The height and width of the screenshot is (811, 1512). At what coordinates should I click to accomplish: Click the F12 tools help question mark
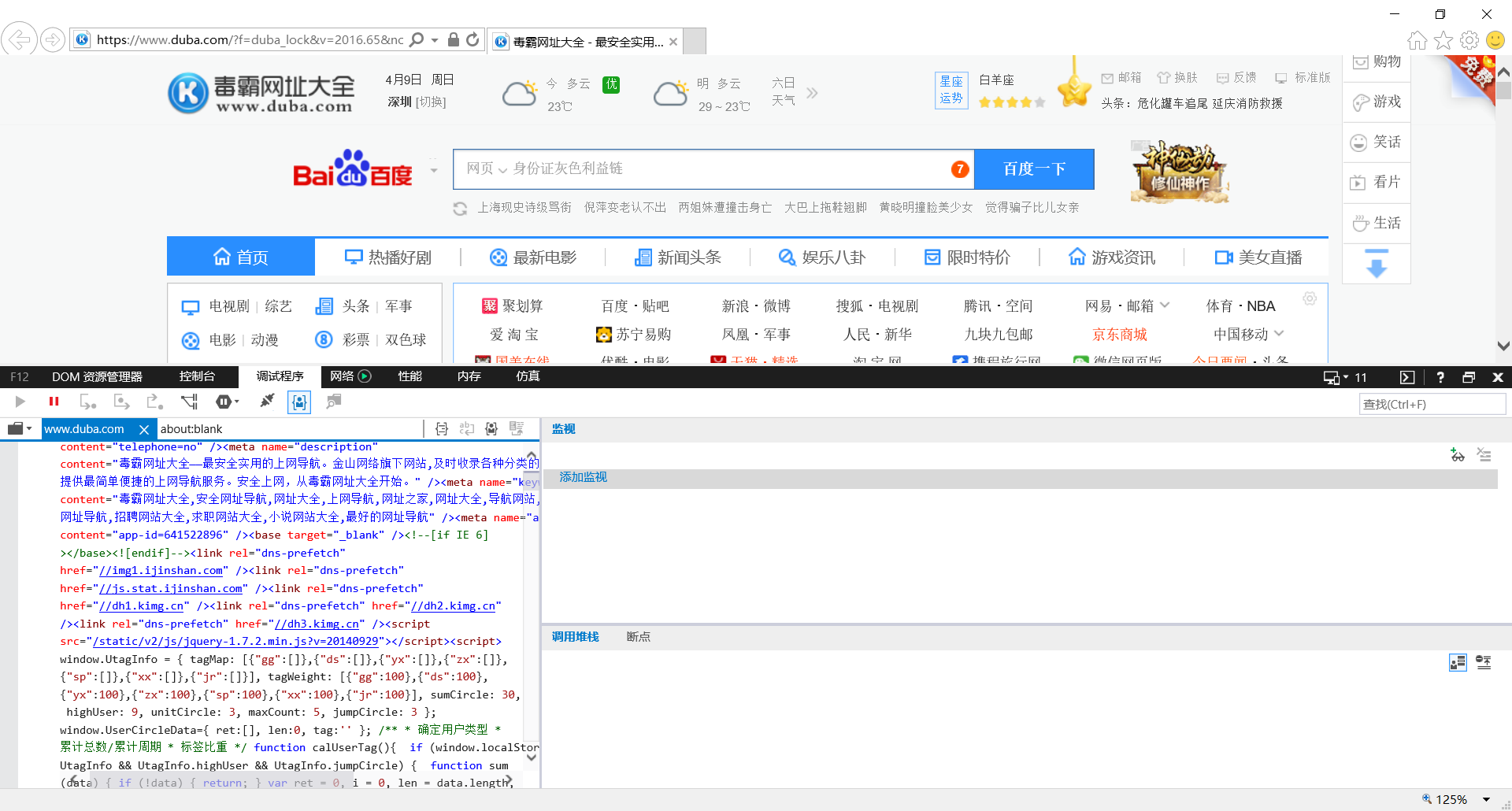1440,377
